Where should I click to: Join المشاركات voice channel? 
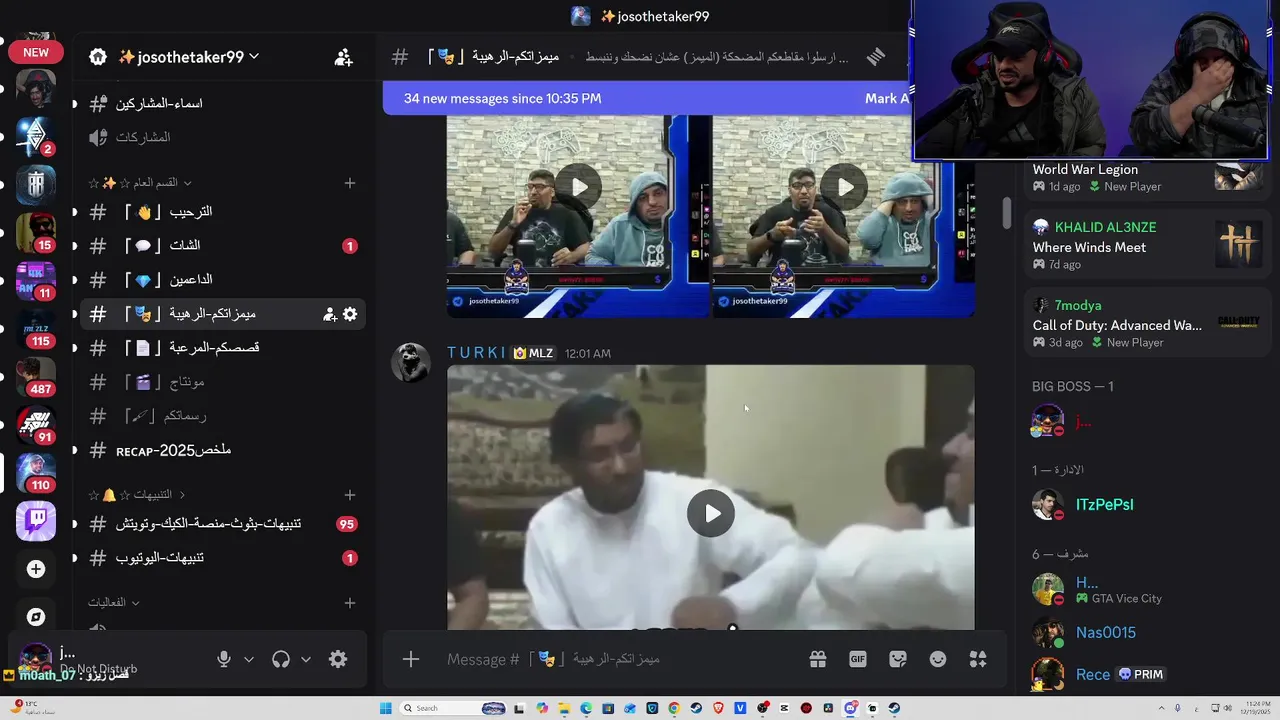[x=222, y=137]
